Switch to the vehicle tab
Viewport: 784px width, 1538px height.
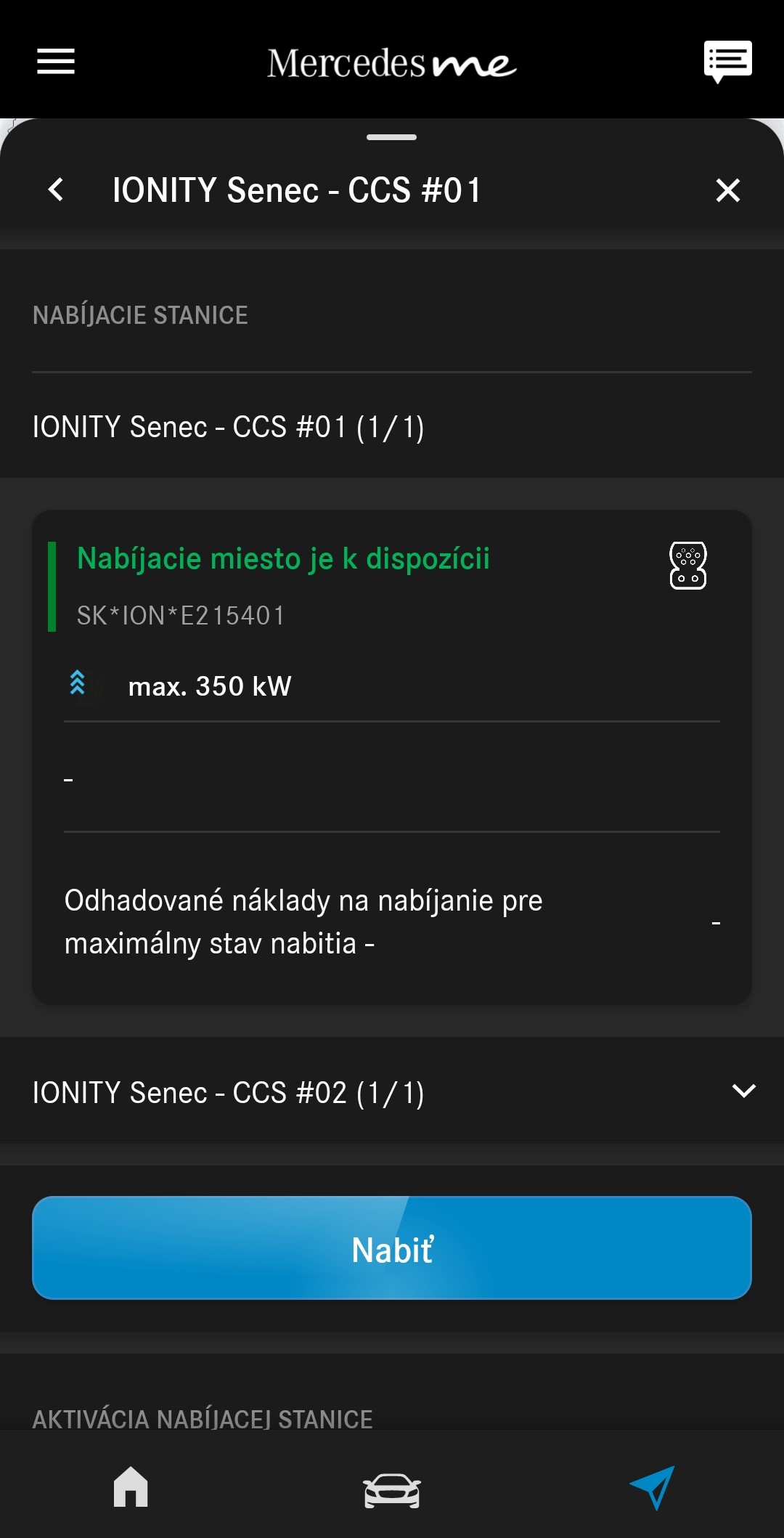tap(392, 1490)
